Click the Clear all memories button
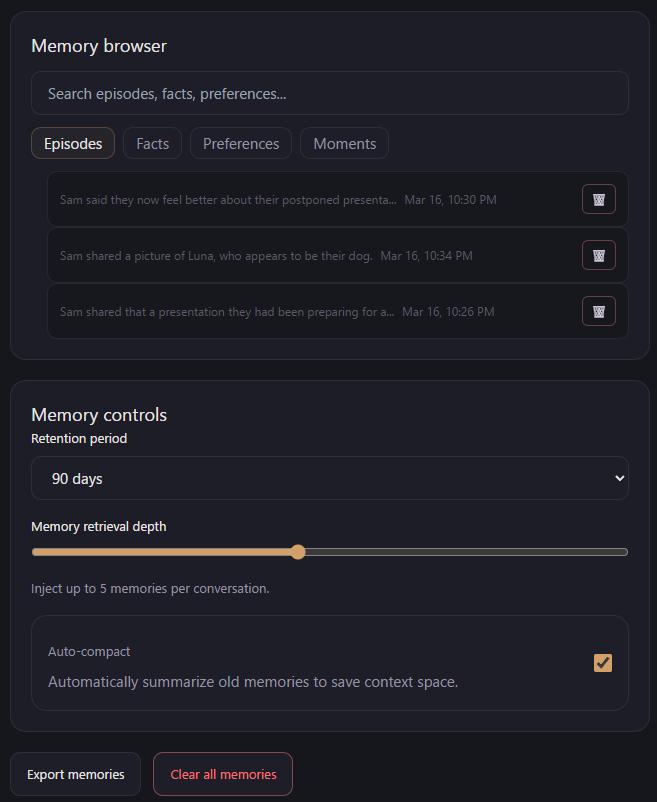The height and width of the screenshot is (802, 657). [x=222, y=774]
